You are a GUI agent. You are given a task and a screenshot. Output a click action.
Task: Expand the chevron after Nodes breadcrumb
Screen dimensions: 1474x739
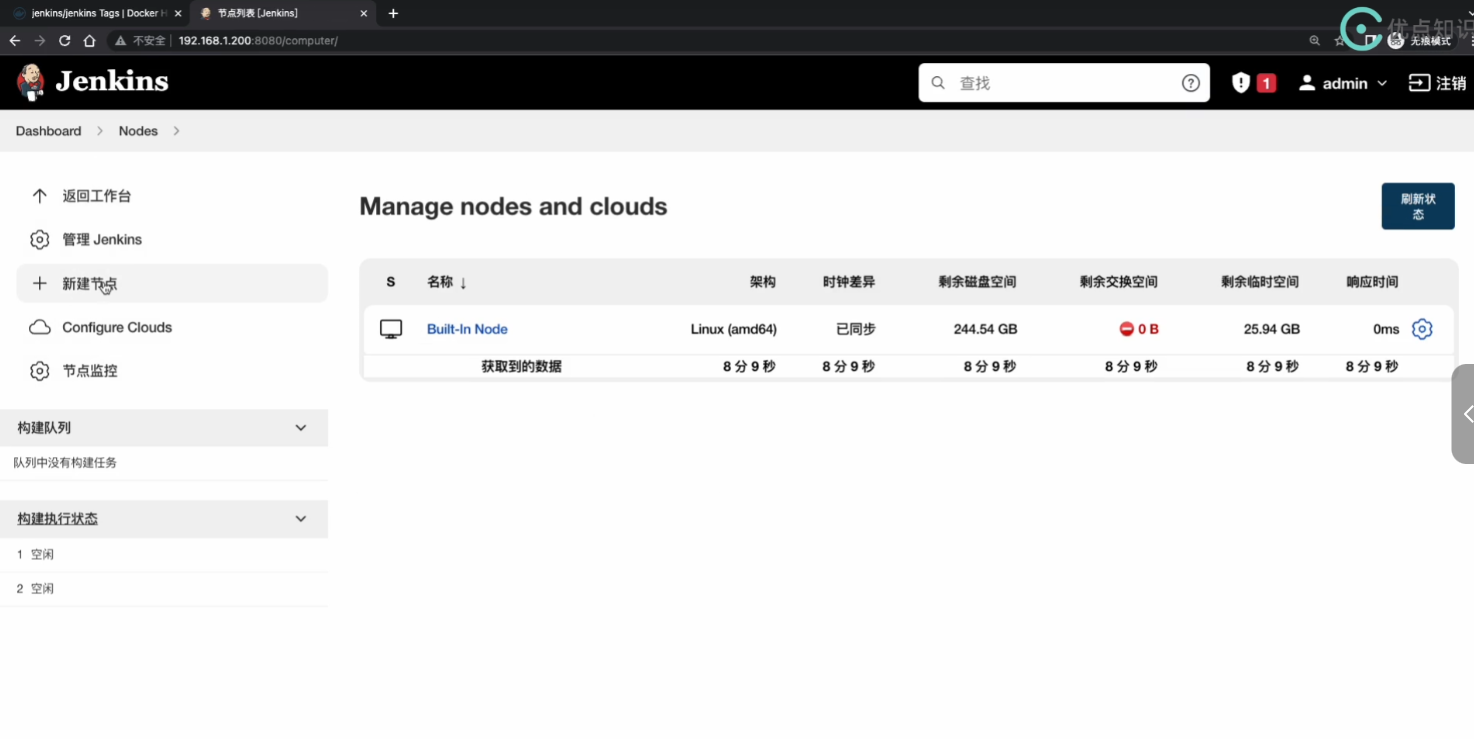[x=176, y=131]
